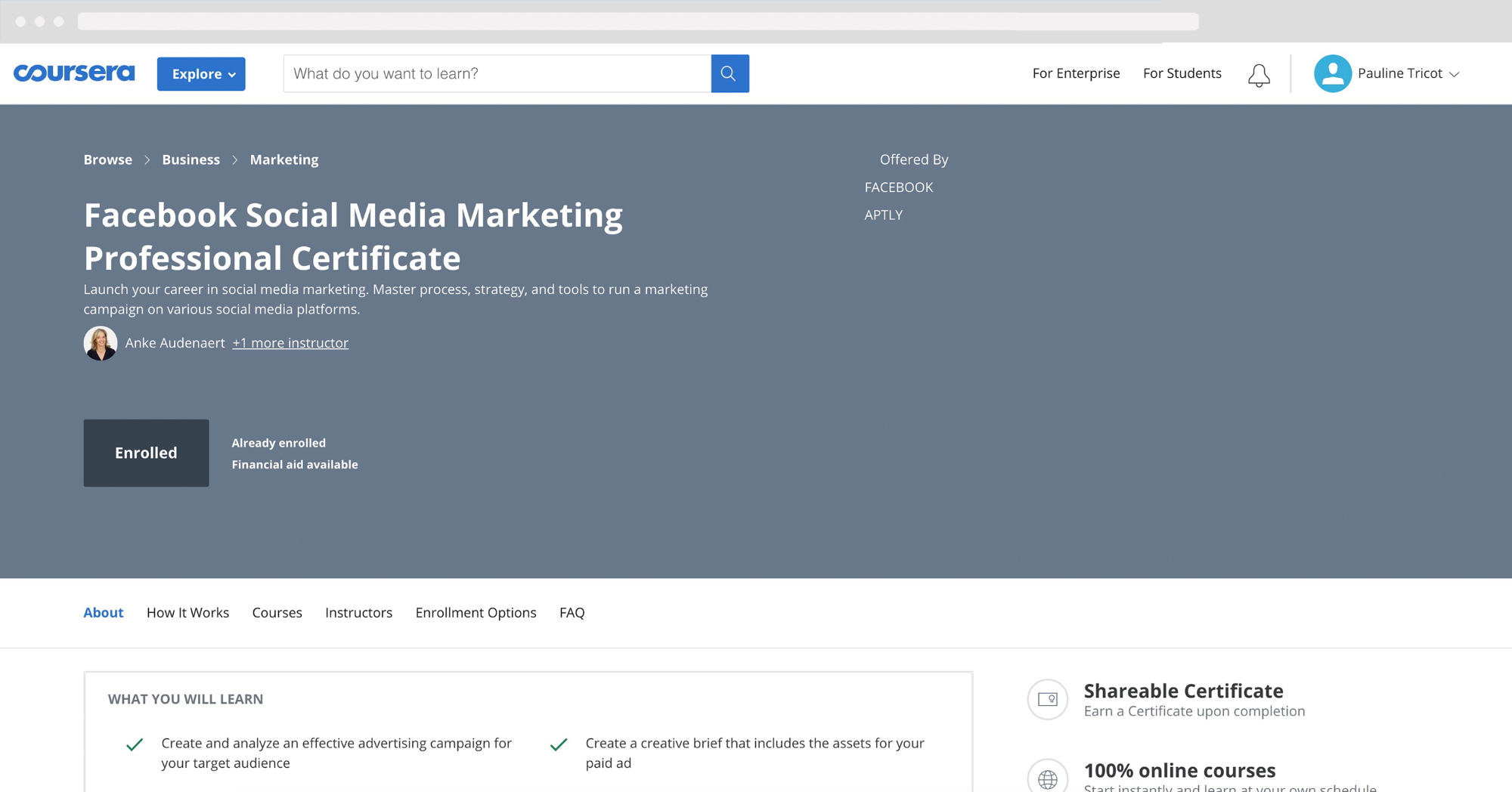Navigate to Business via breadcrumb
This screenshot has width=1512, height=792.
click(191, 159)
